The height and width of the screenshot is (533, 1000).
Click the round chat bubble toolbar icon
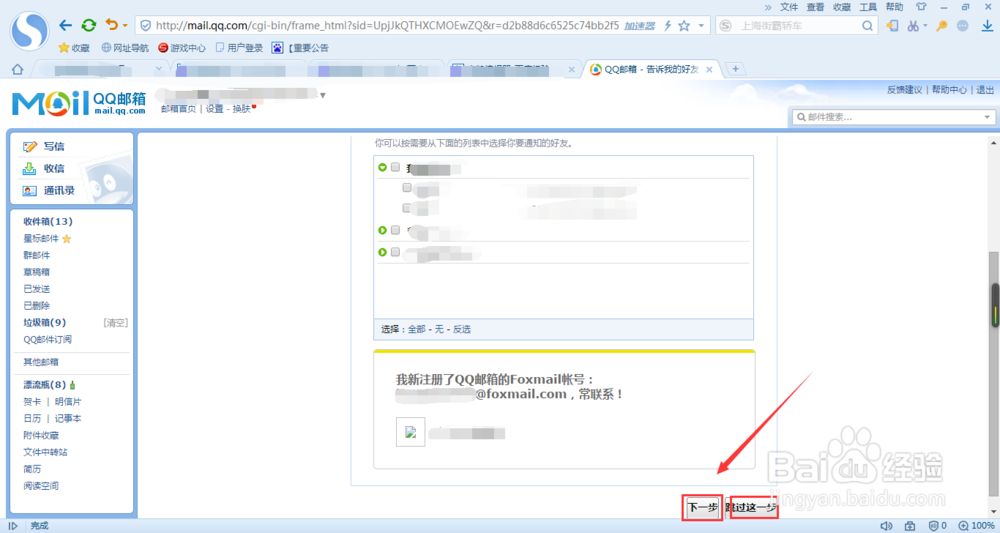click(962, 26)
